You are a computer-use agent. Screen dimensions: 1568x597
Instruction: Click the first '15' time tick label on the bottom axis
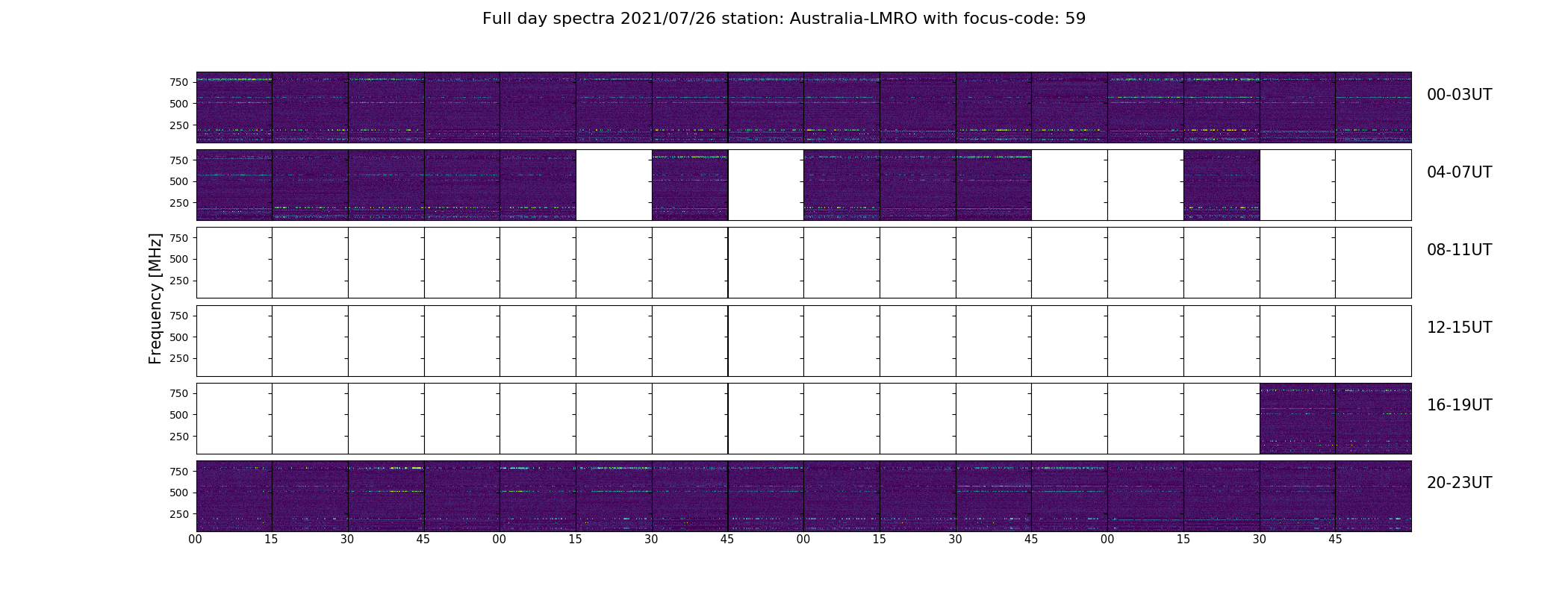pyautogui.click(x=271, y=540)
